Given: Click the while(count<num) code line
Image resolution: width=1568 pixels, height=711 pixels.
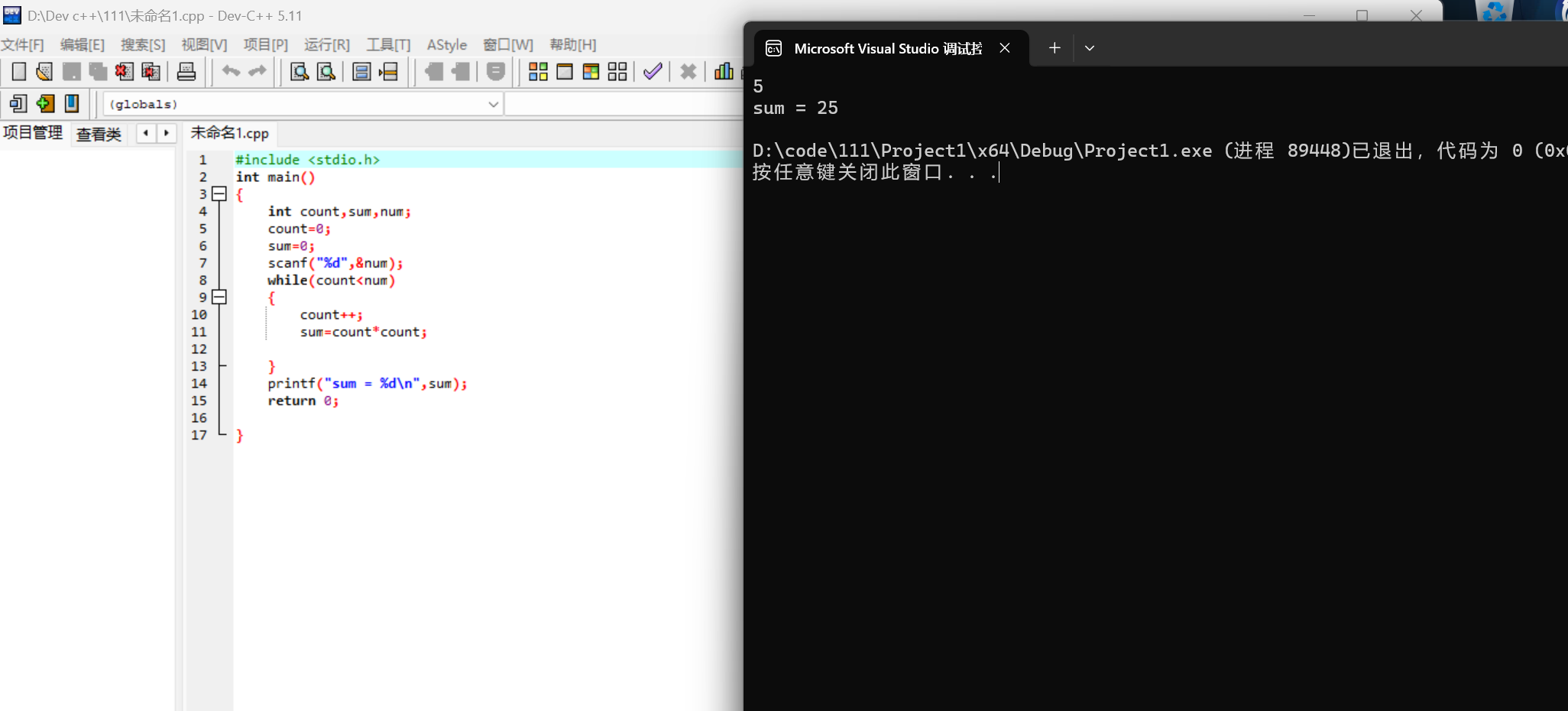Looking at the screenshot, I should click(331, 281).
